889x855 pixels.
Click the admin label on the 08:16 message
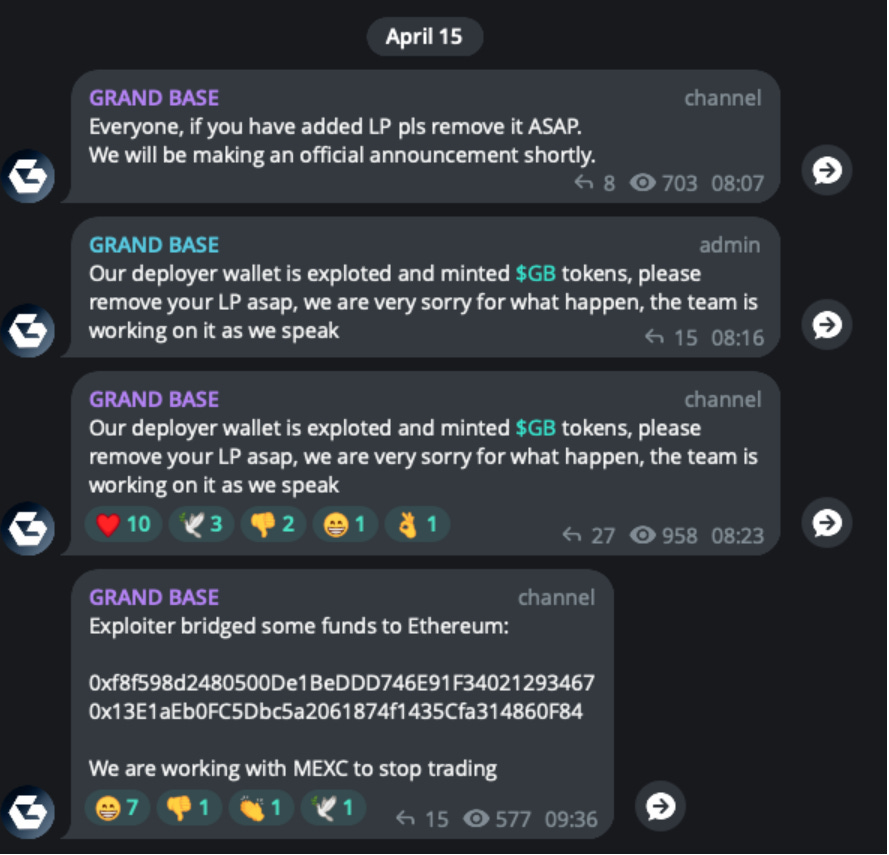[731, 244]
